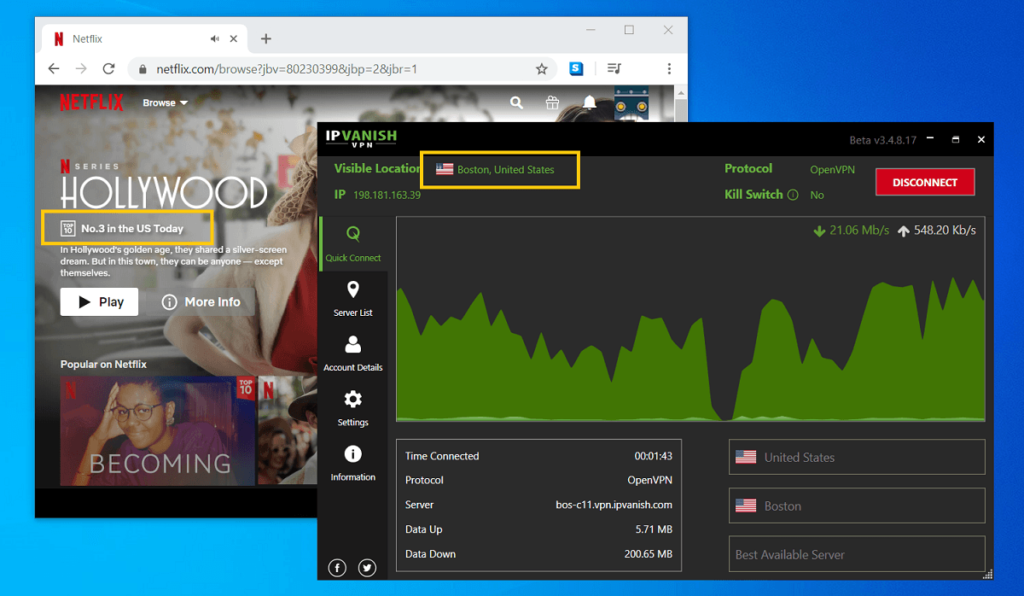Click server name bos-c11.vpn.ipvanish.com
This screenshot has width=1024, height=596.
614,505
